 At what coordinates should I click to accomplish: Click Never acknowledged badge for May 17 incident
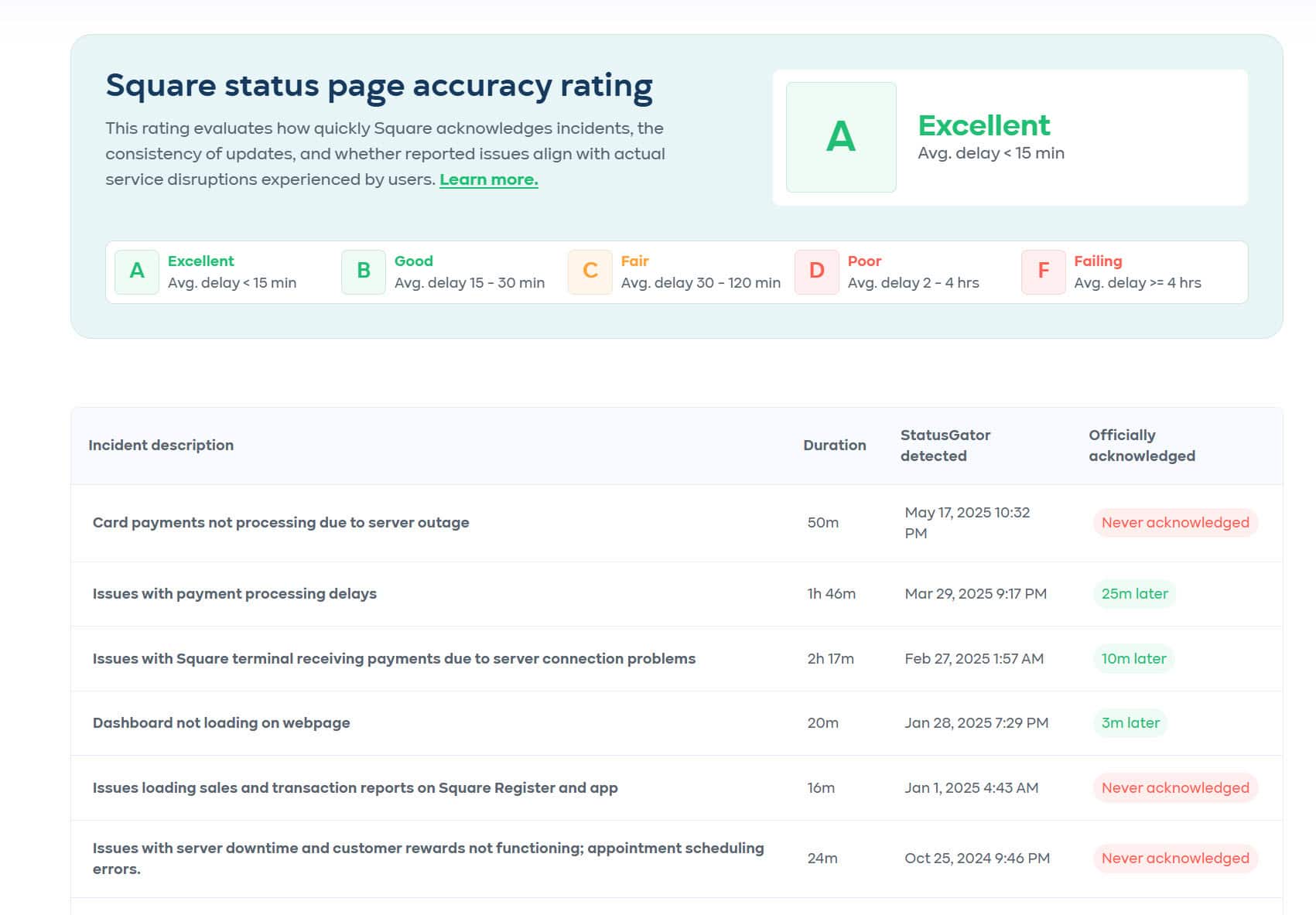1174,523
